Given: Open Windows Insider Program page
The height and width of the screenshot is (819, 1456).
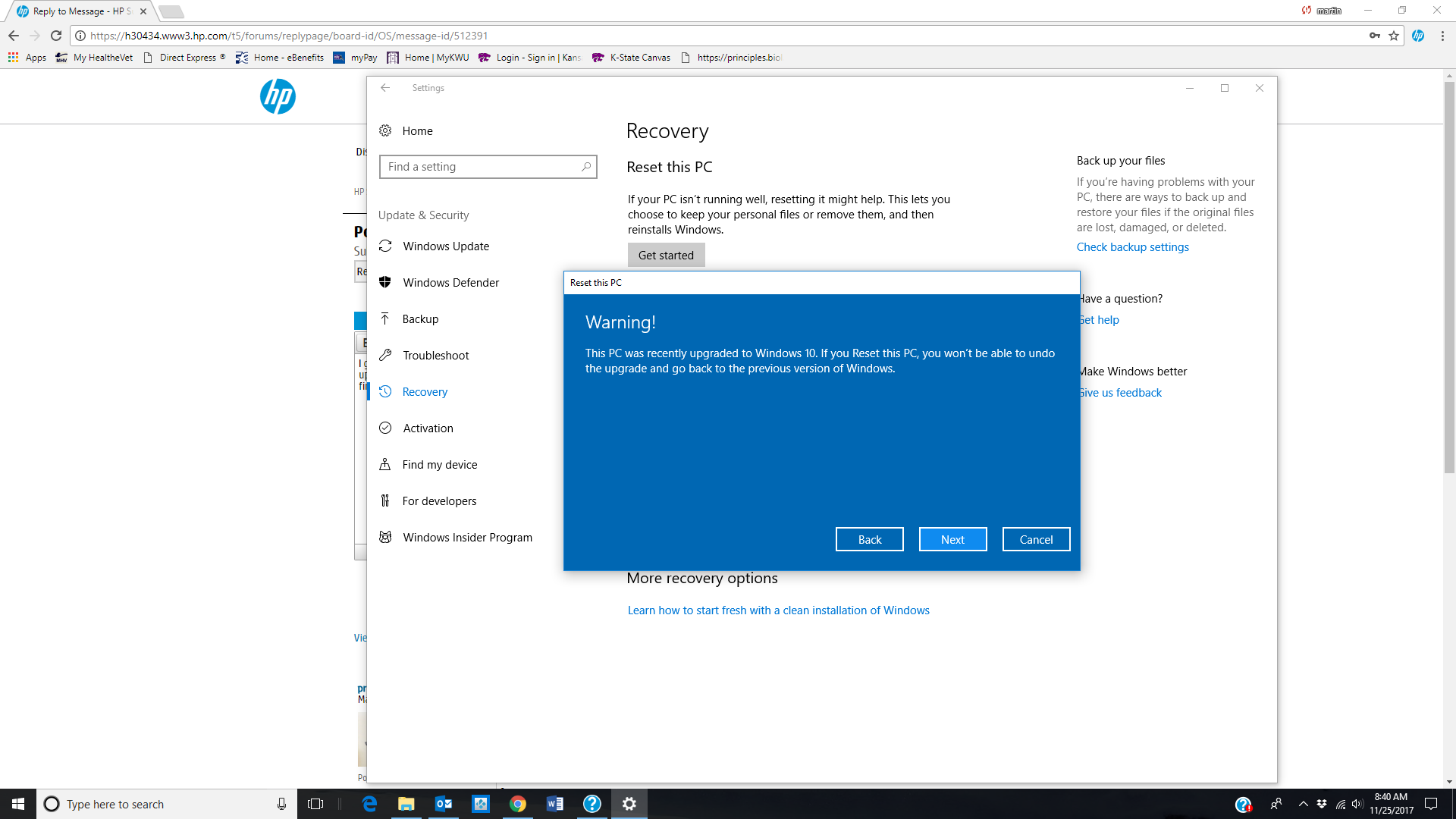Looking at the screenshot, I should click(x=467, y=538).
